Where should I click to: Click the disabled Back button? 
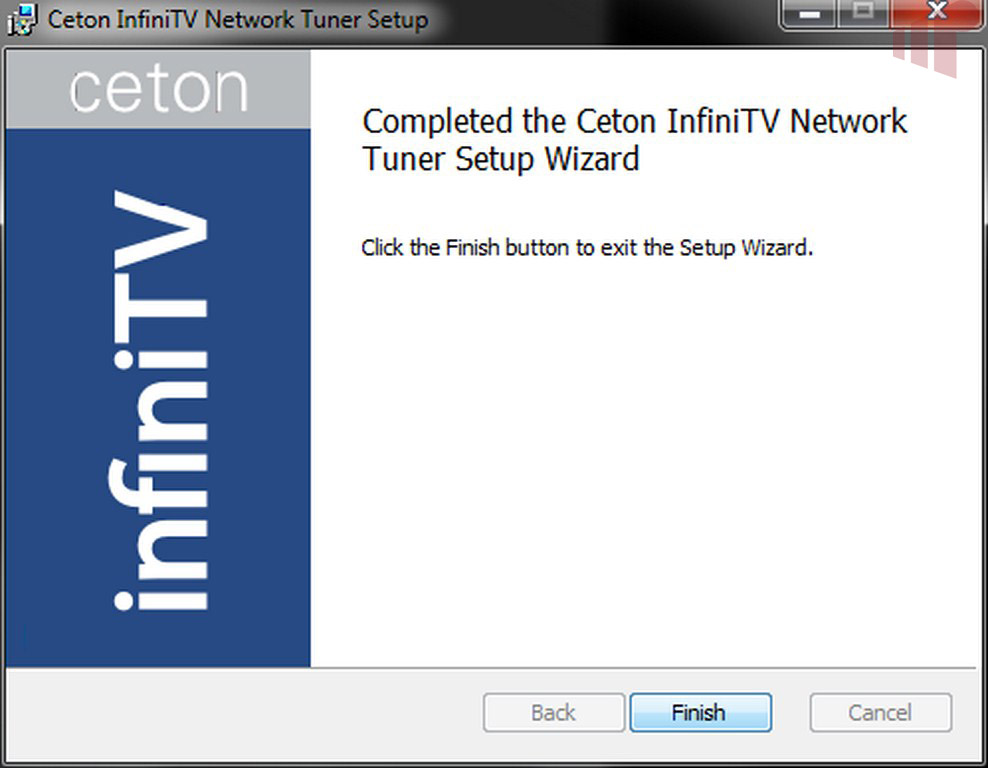tap(554, 713)
